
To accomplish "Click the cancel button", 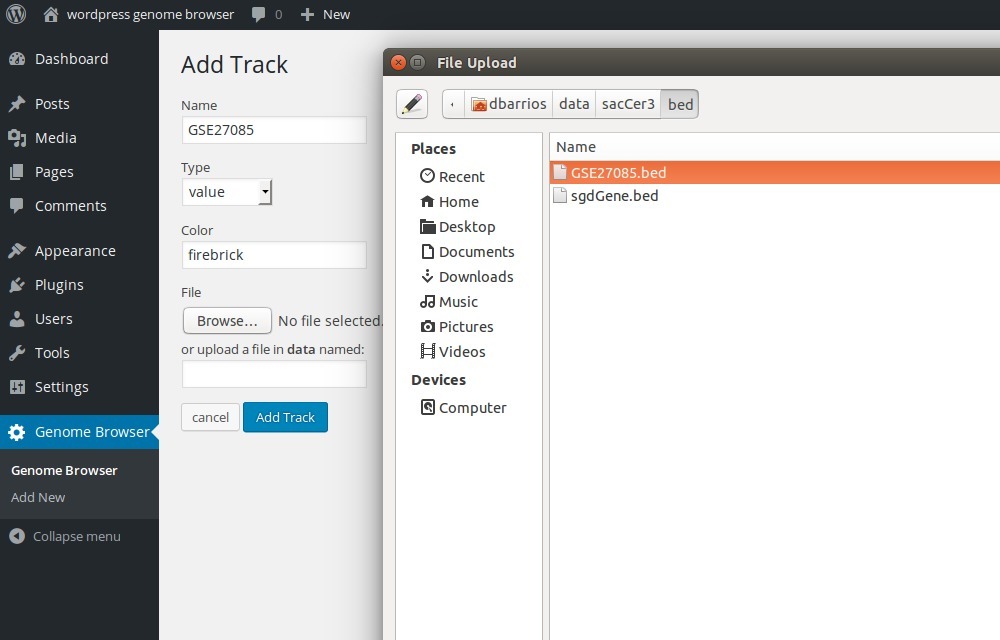I will click(210, 417).
